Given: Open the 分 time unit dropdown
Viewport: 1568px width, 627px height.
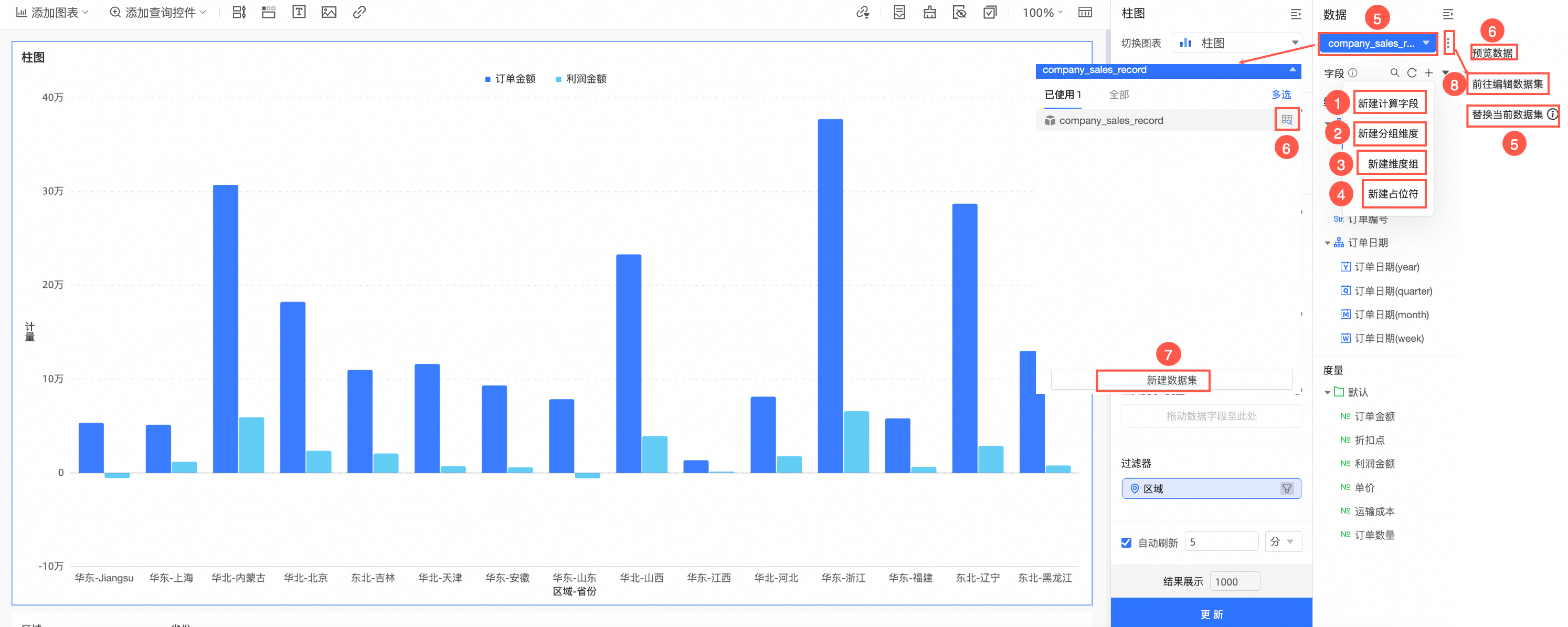Looking at the screenshot, I should pyautogui.click(x=1283, y=542).
